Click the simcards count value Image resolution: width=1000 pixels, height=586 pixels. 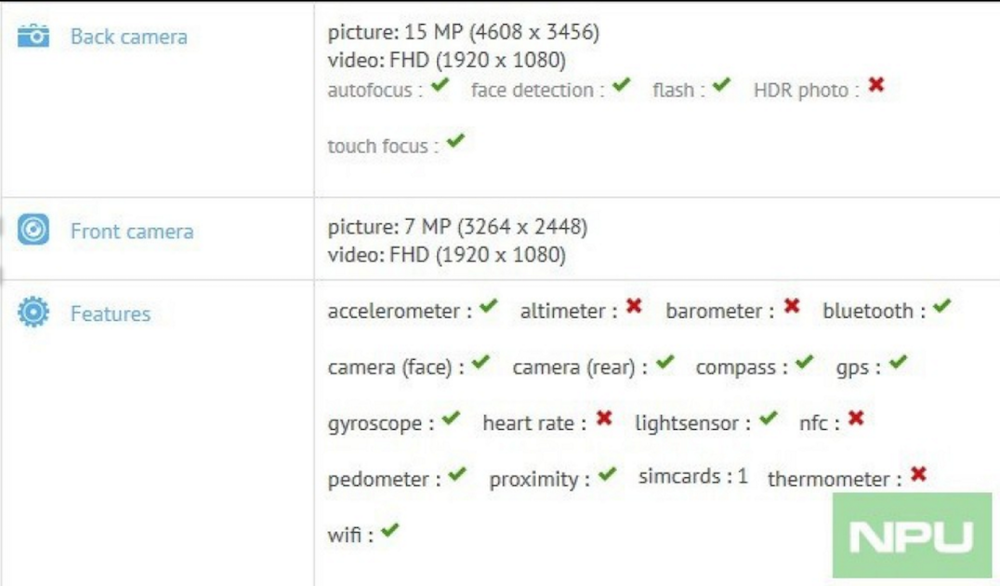[742, 476]
